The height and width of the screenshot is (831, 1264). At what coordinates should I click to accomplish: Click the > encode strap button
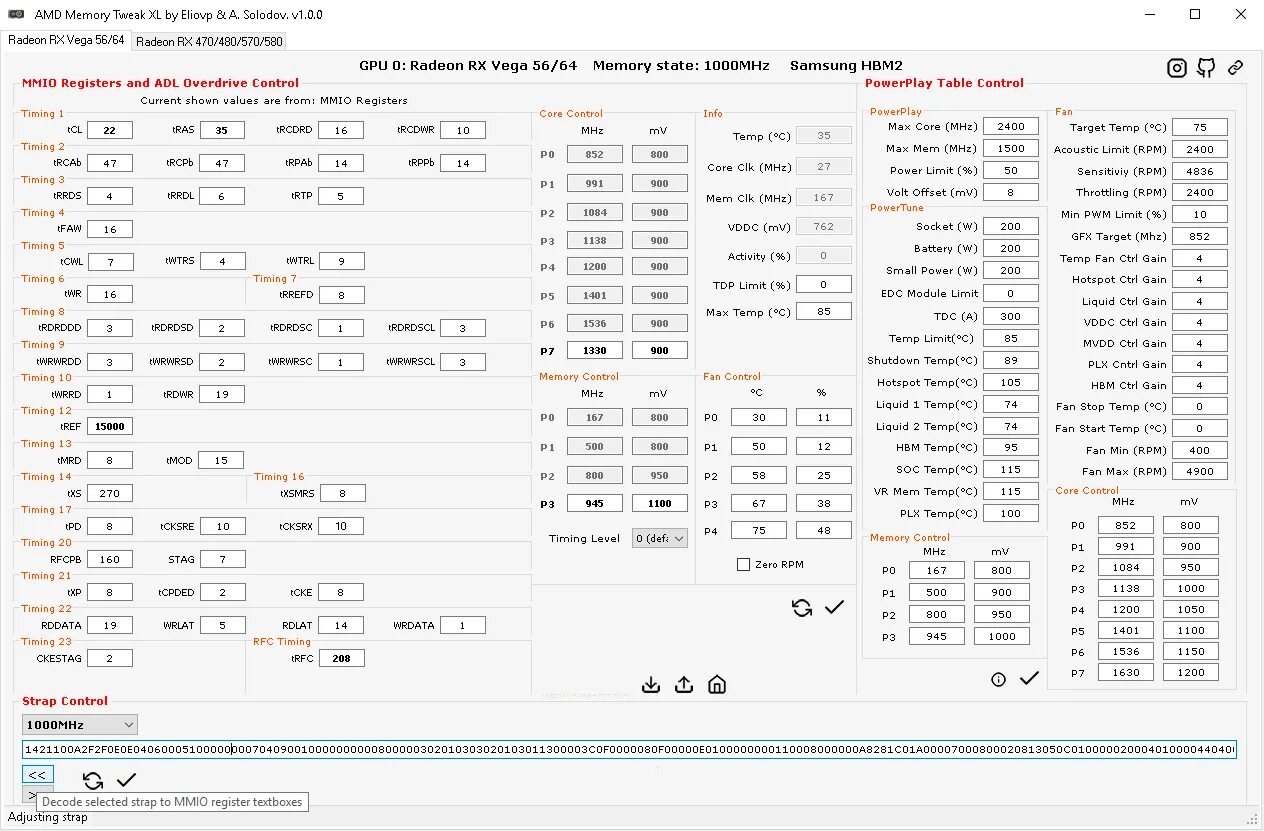30,794
